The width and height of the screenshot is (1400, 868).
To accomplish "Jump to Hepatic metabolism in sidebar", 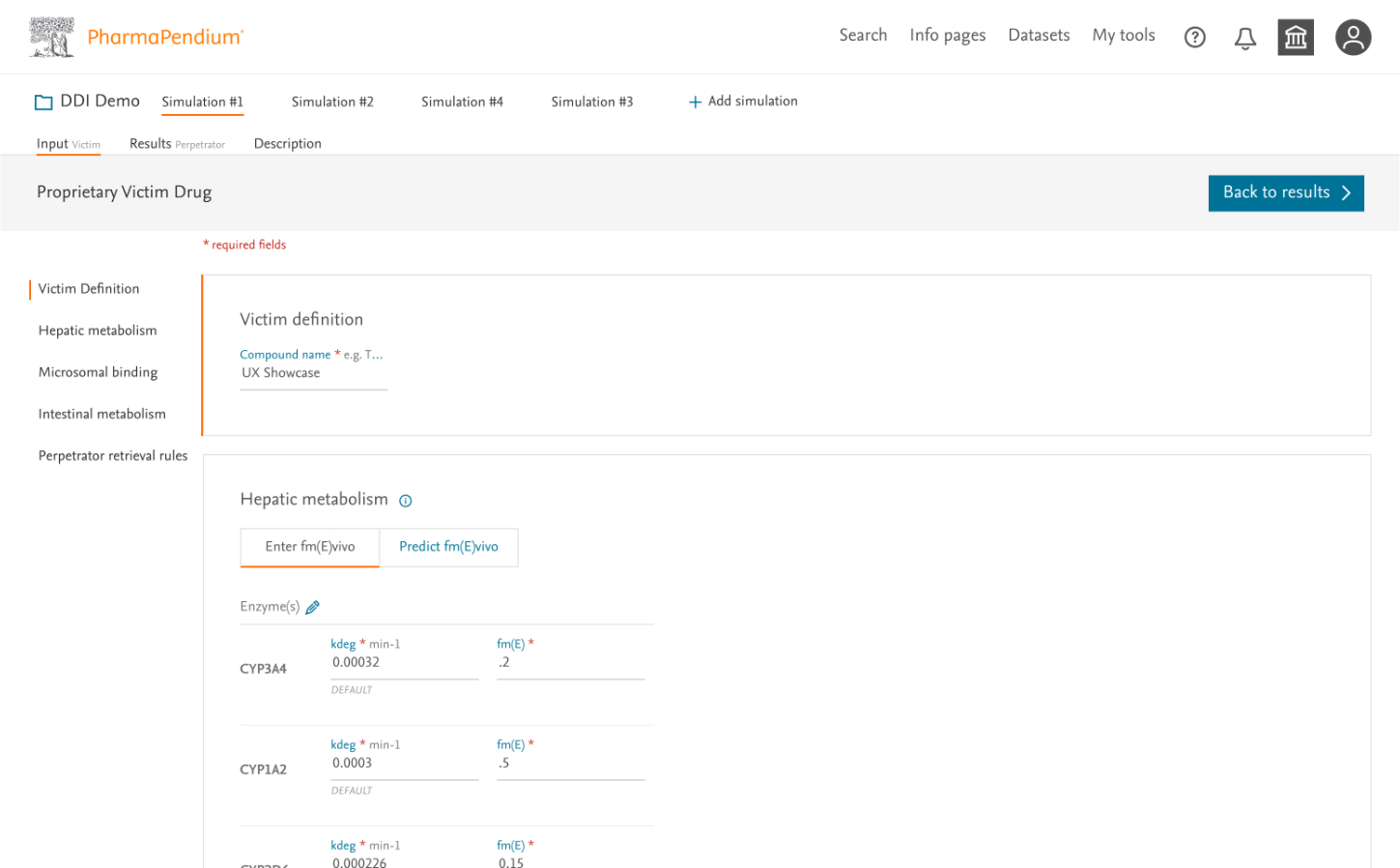I will pyautogui.click(x=98, y=331).
